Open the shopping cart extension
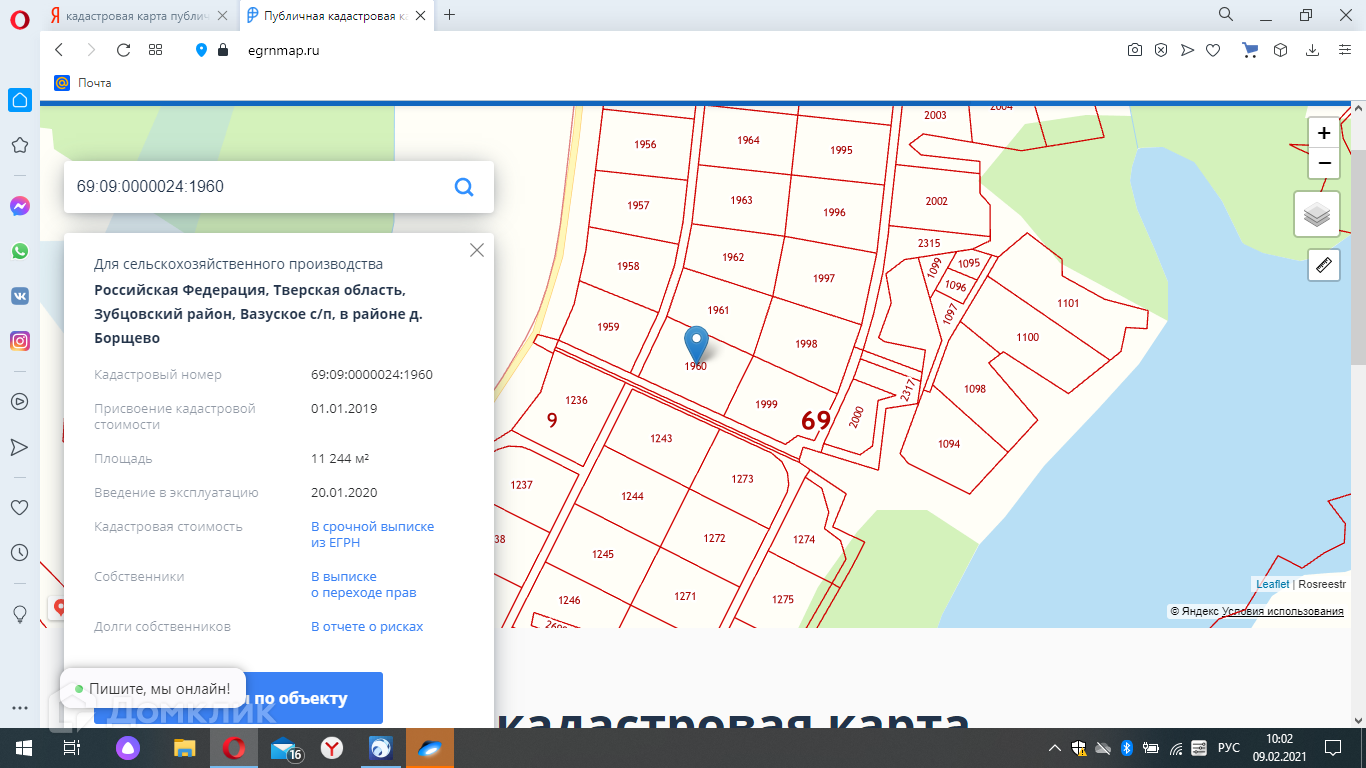Image resolution: width=1366 pixels, height=768 pixels. tap(1250, 50)
